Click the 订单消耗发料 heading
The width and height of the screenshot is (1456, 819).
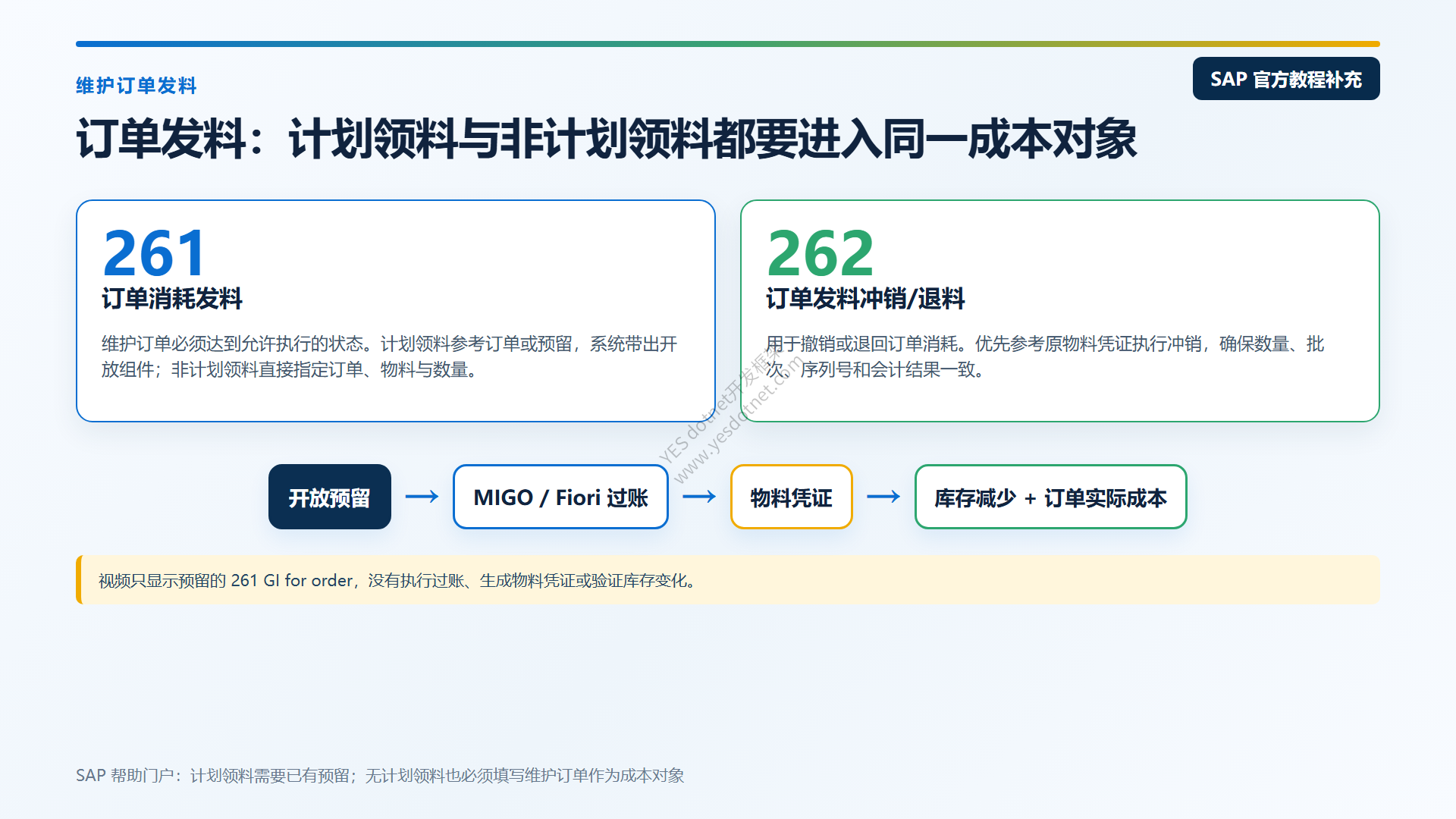coord(172,299)
